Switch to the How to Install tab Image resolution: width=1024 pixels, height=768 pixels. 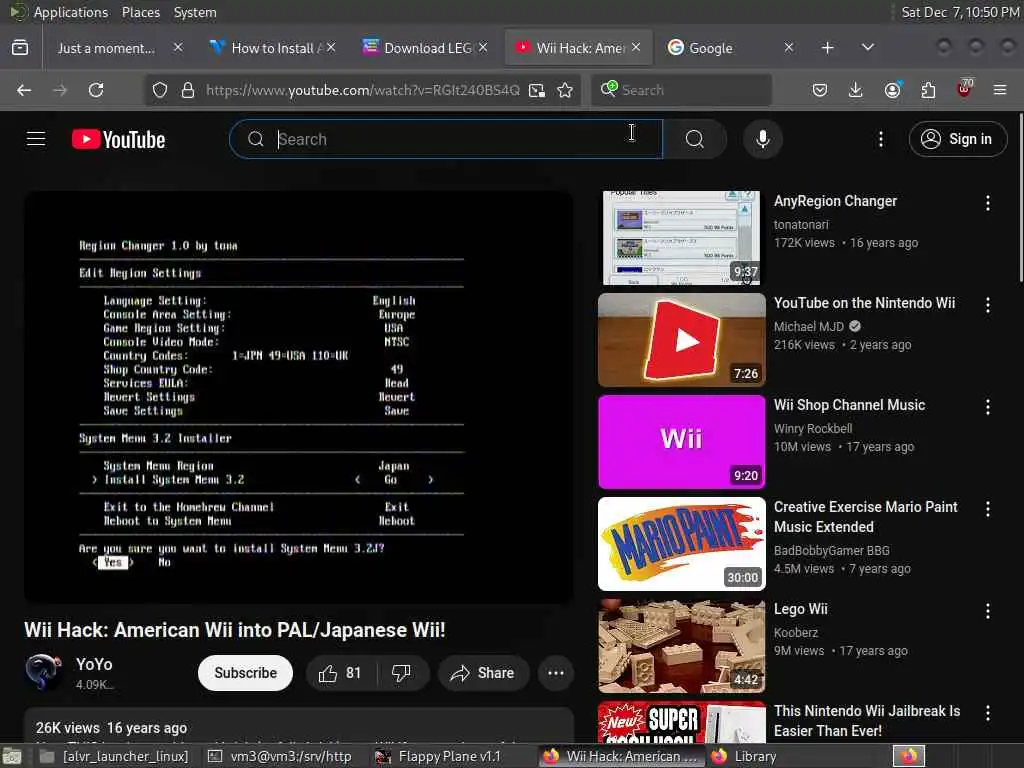[x=273, y=48]
